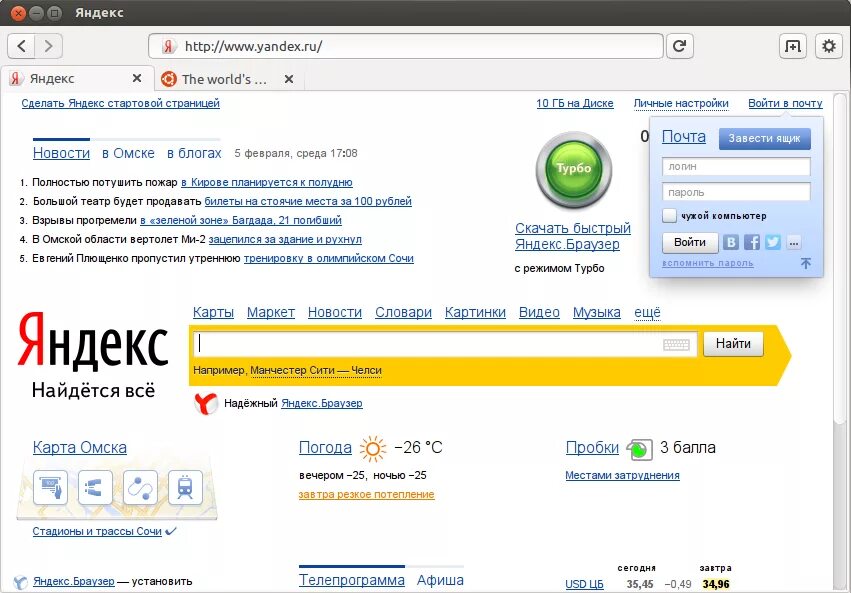Open 10 ГБ на Диске link
The image size is (851, 593).
coord(575,103)
